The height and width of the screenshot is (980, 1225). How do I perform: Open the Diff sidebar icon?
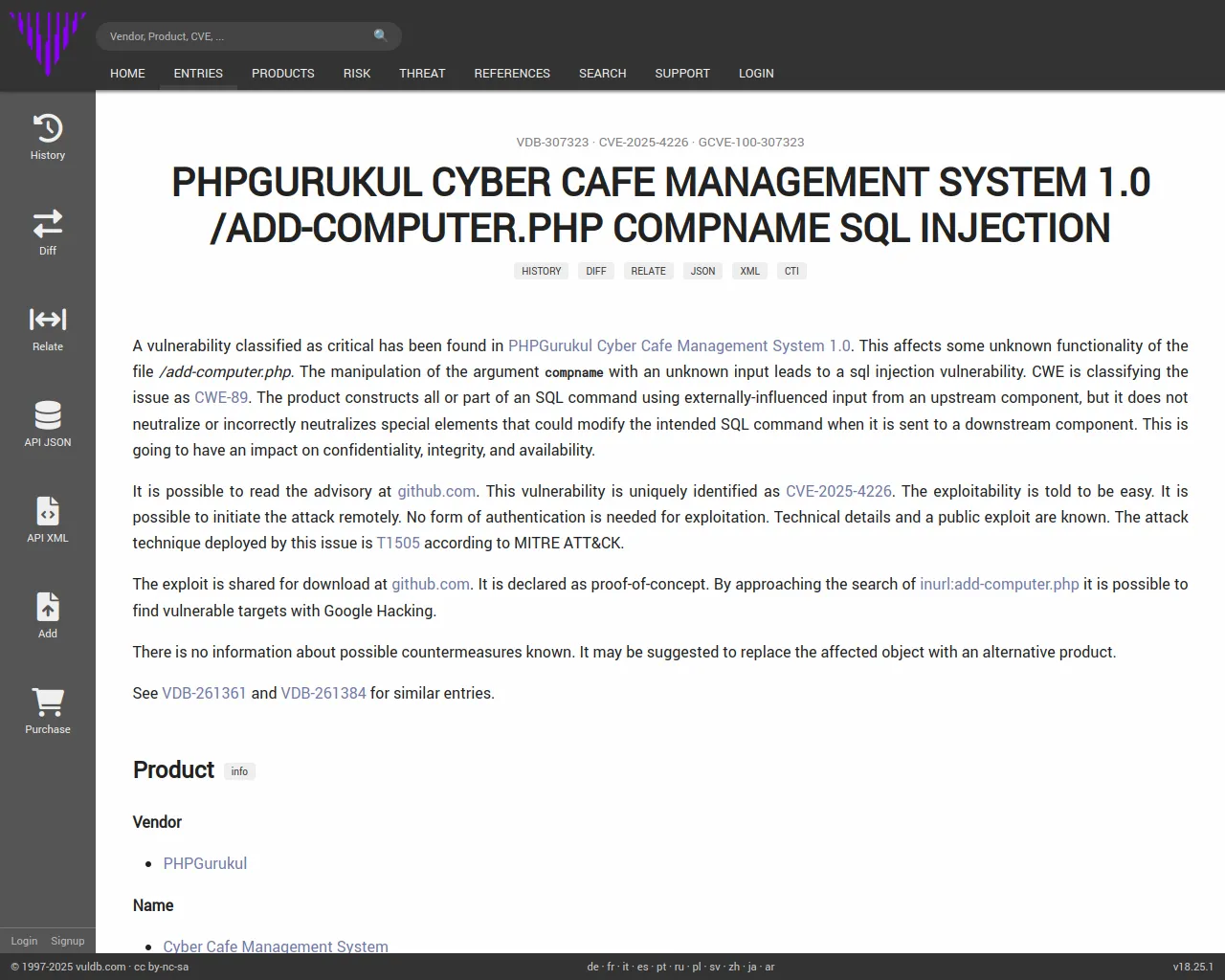click(48, 224)
